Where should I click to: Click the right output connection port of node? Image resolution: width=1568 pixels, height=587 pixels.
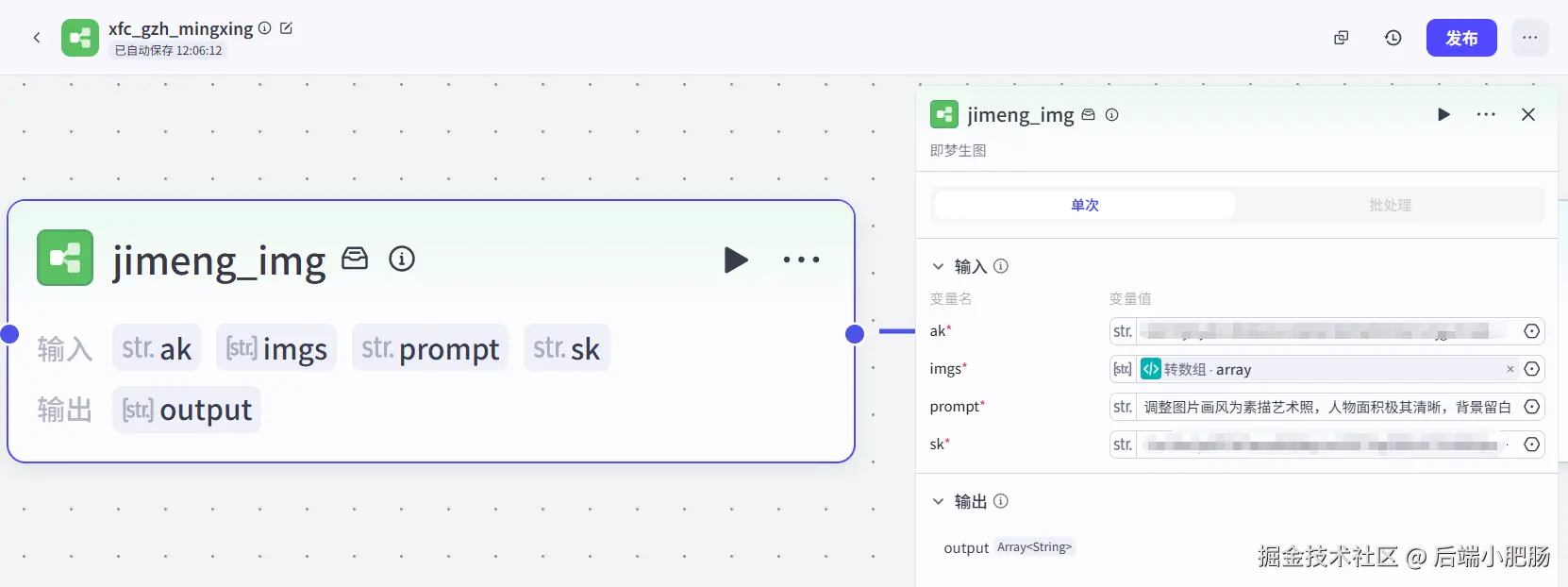tap(855, 333)
